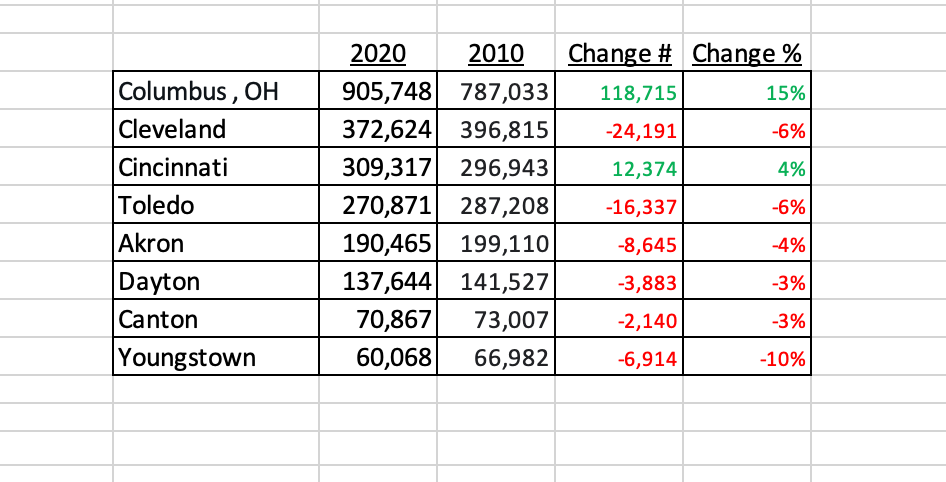Select Dayton's -3% change cell

[x=748, y=281]
